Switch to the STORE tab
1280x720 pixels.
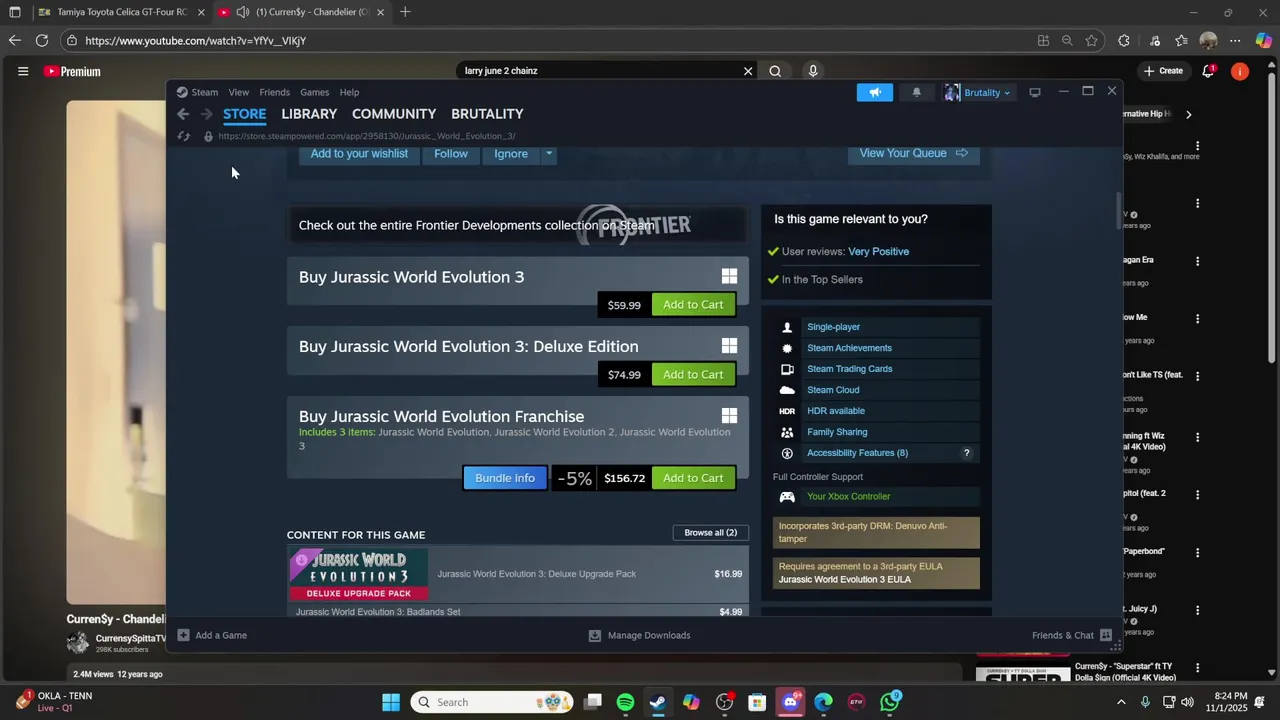244,114
